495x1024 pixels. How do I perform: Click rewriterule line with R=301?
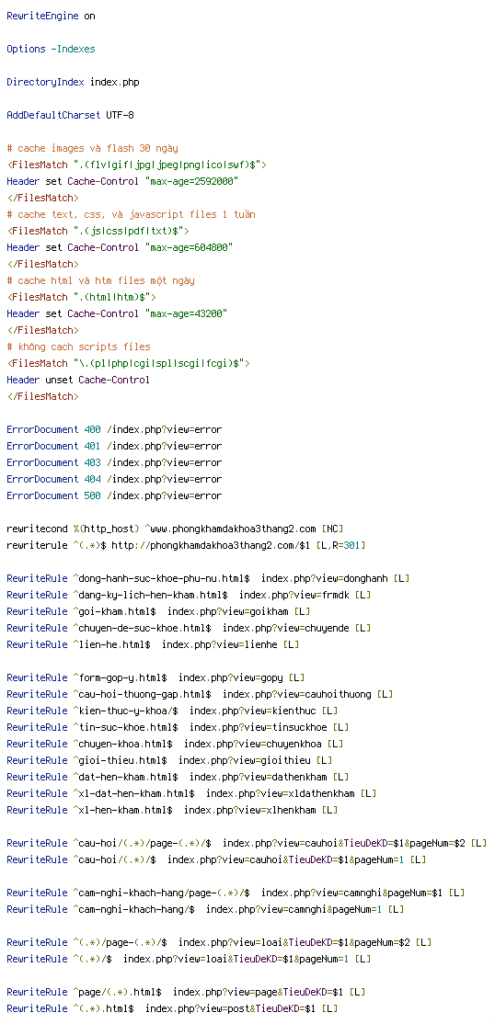(186, 545)
